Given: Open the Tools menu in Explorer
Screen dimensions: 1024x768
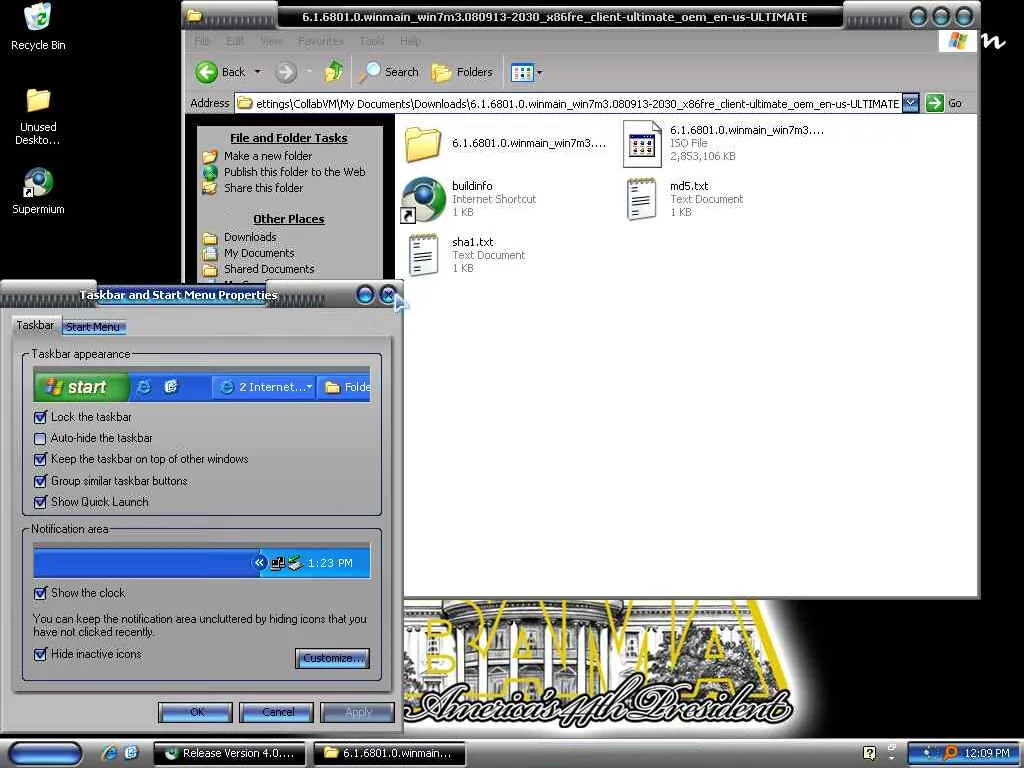Looking at the screenshot, I should tap(372, 41).
